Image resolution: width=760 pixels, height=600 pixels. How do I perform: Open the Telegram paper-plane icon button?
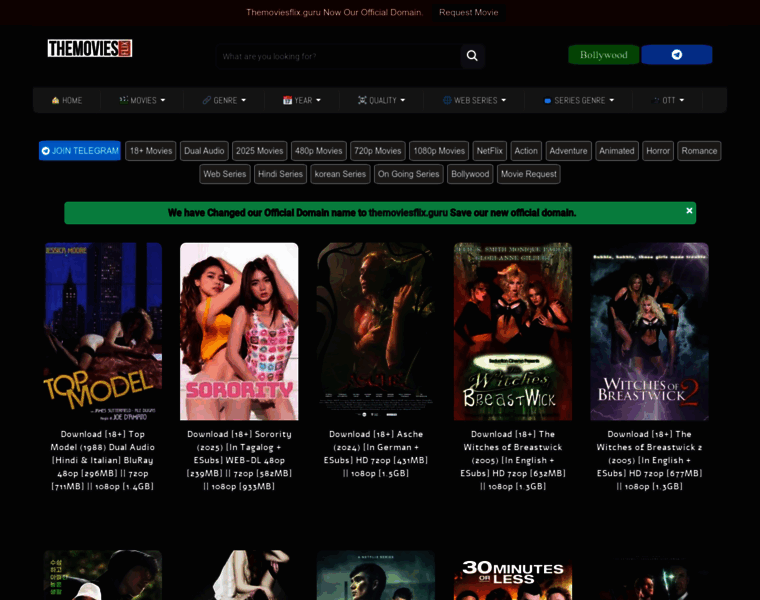tap(677, 55)
